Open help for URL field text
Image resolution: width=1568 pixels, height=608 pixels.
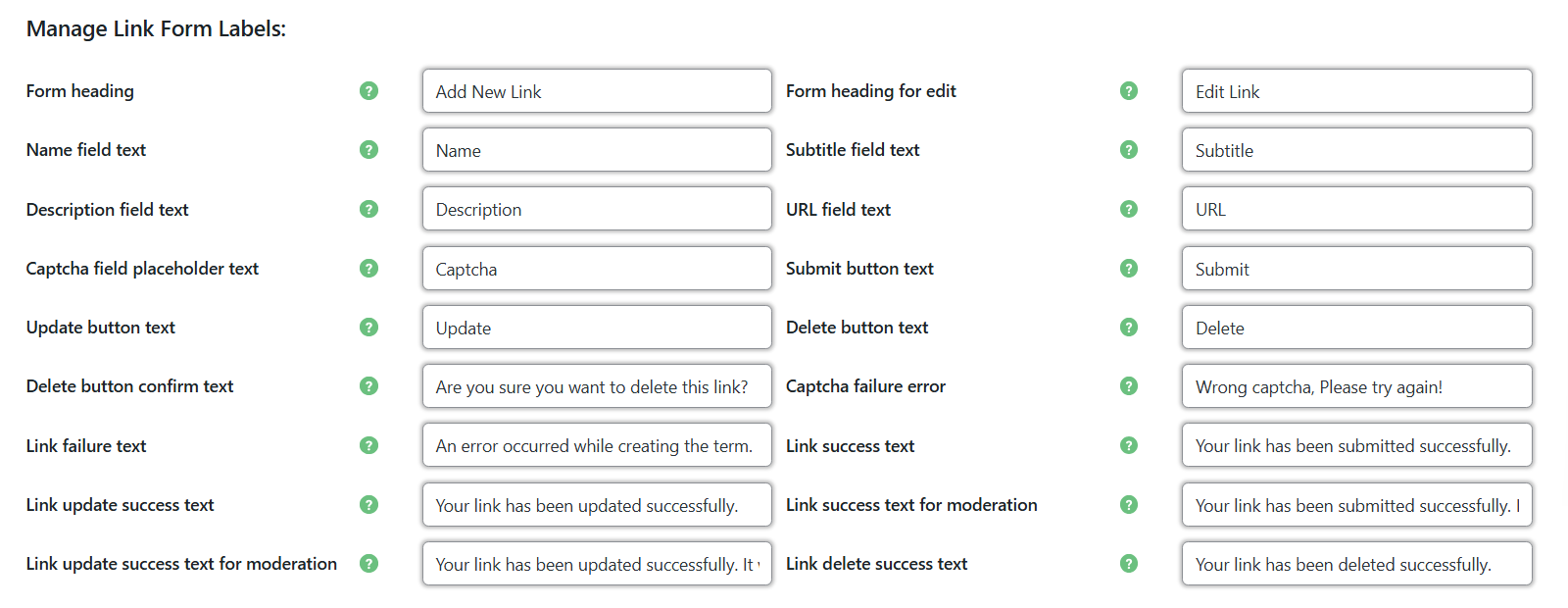pyautogui.click(x=1129, y=209)
